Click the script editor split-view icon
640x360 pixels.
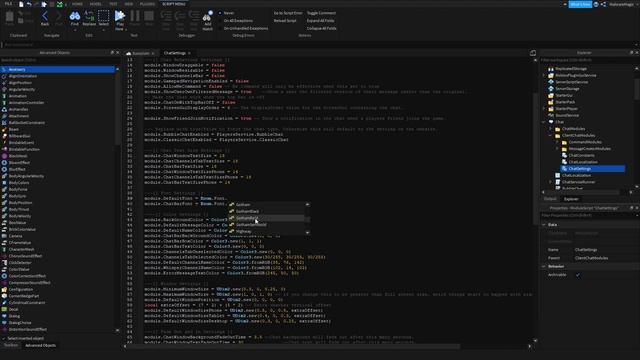(x=533, y=53)
